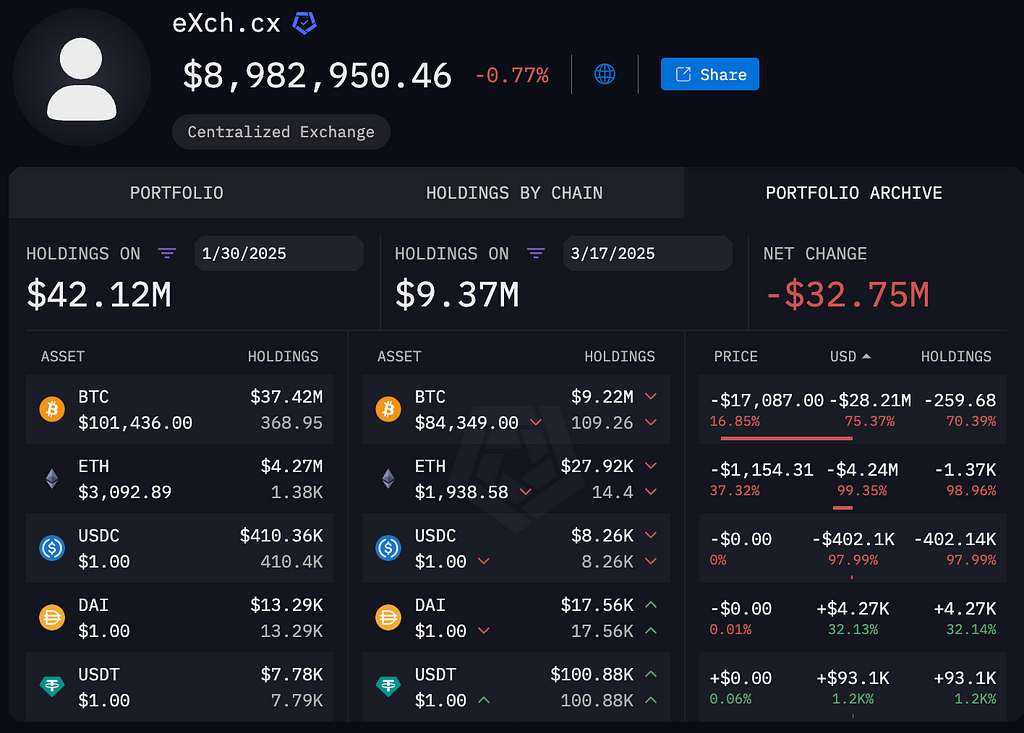
Task: Click the BTC price $84,349.00
Action: pyautogui.click(x=466, y=423)
